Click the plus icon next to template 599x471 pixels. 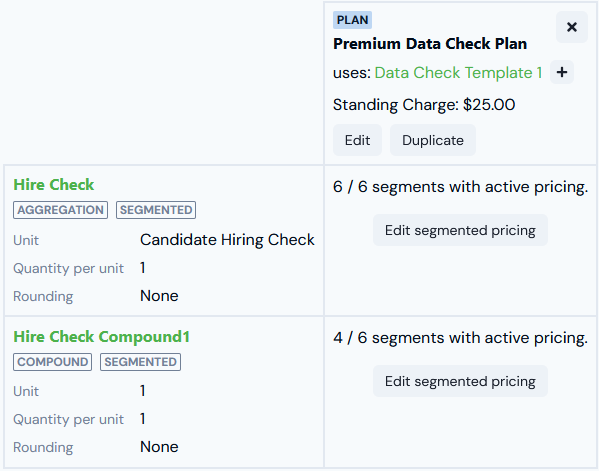click(x=562, y=72)
